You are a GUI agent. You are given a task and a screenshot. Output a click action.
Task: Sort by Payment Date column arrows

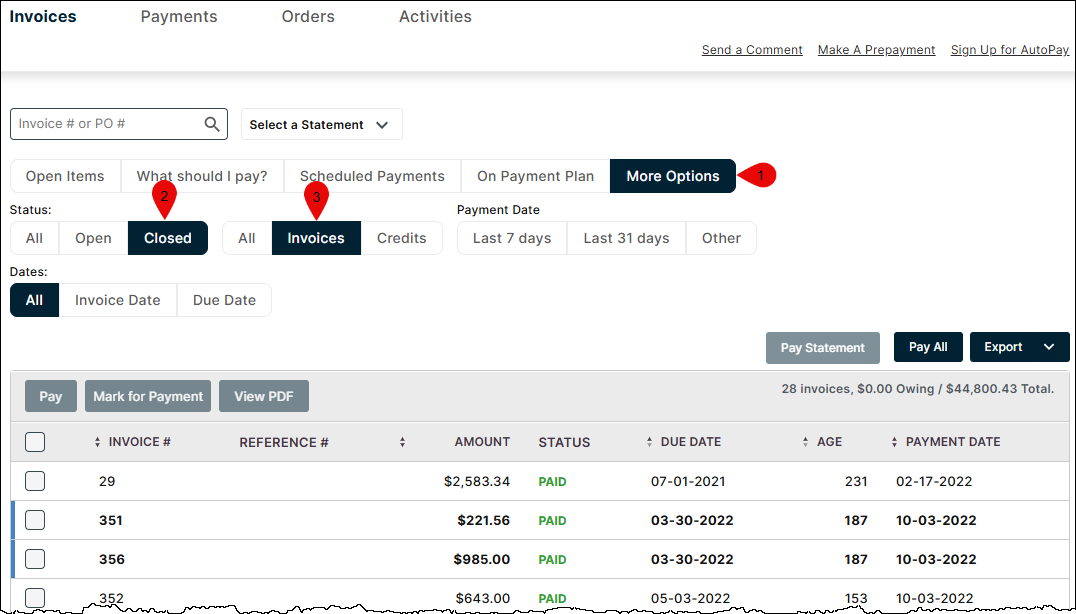coord(894,442)
